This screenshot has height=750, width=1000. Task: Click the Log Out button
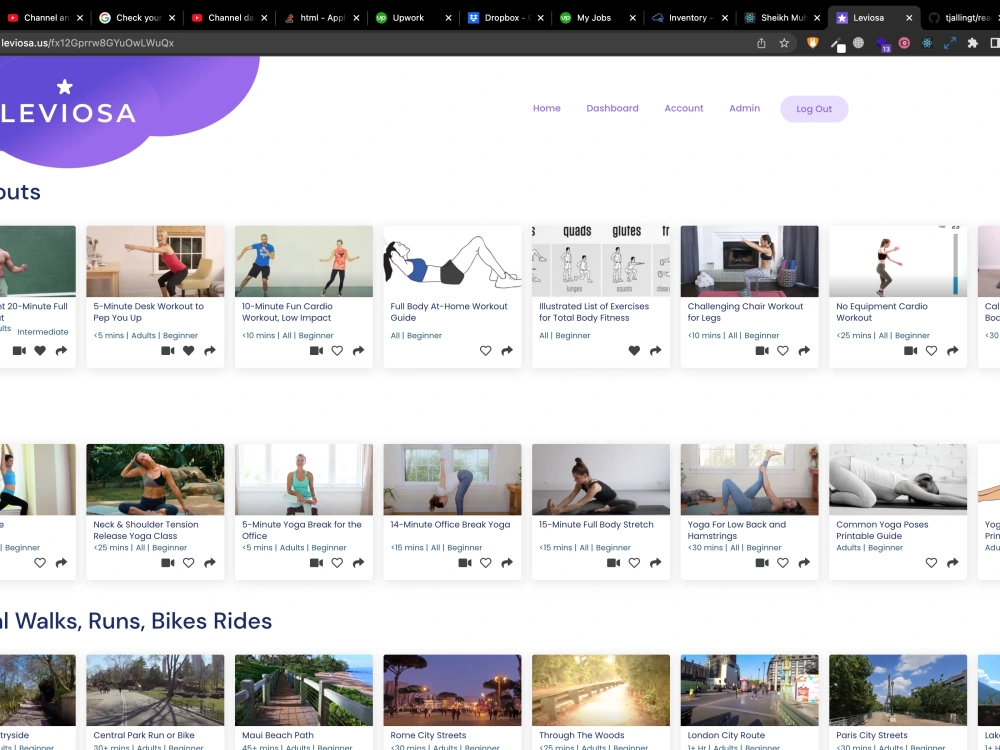pos(814,109)
